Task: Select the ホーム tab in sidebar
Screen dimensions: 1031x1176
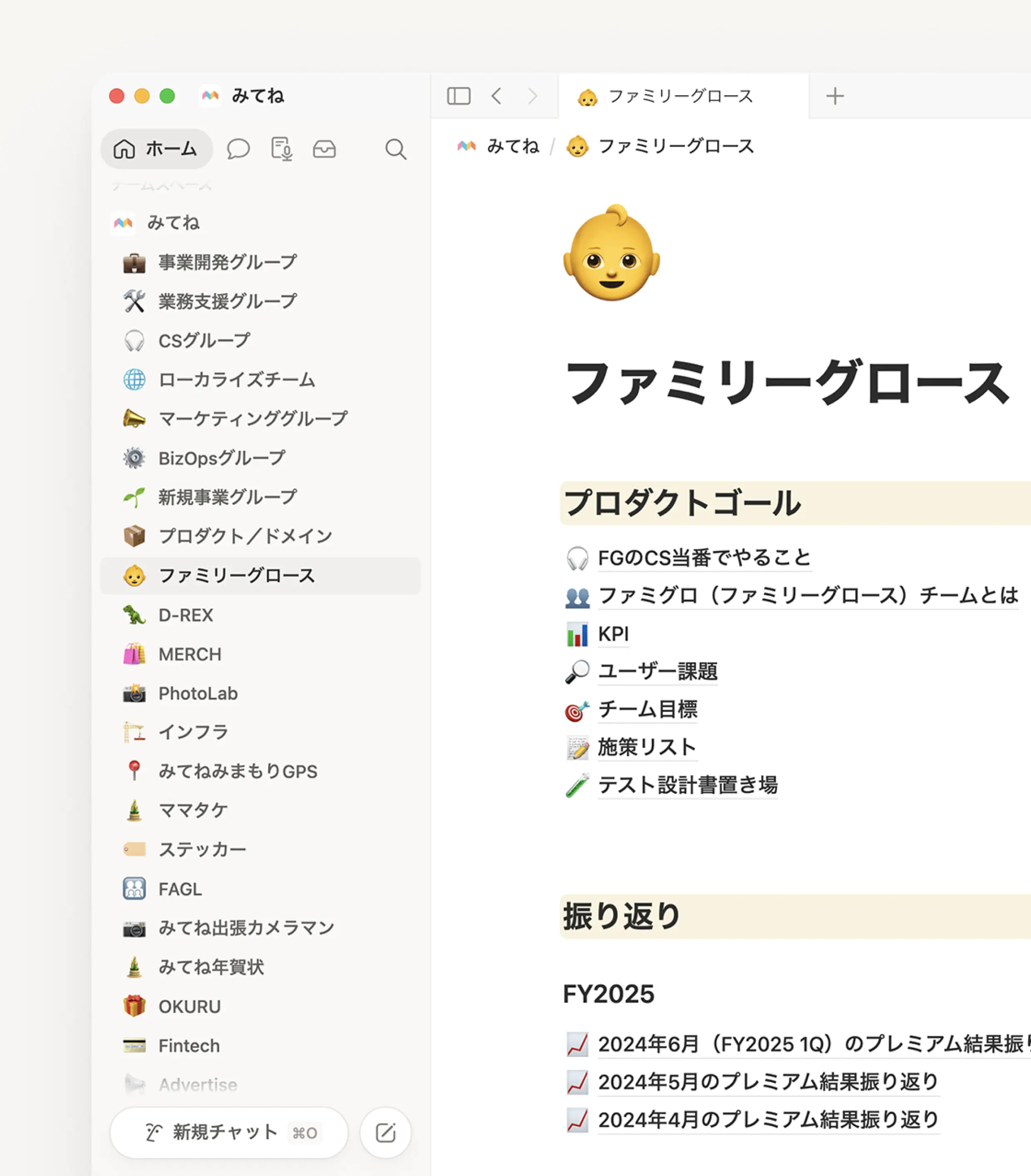Action: (156, 149)
